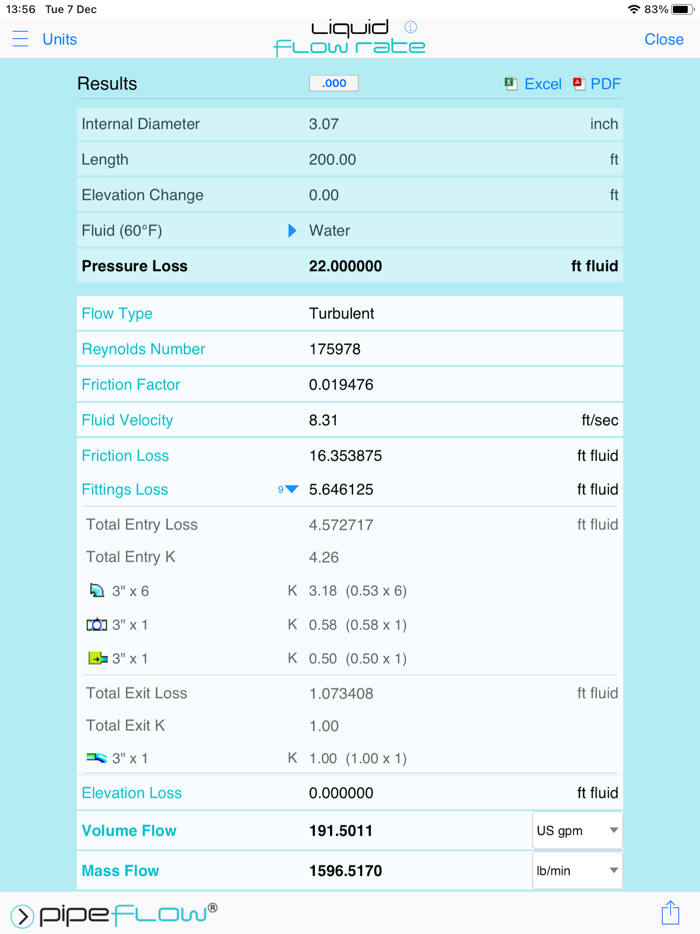Export results via PDF link

click(605, 84)
